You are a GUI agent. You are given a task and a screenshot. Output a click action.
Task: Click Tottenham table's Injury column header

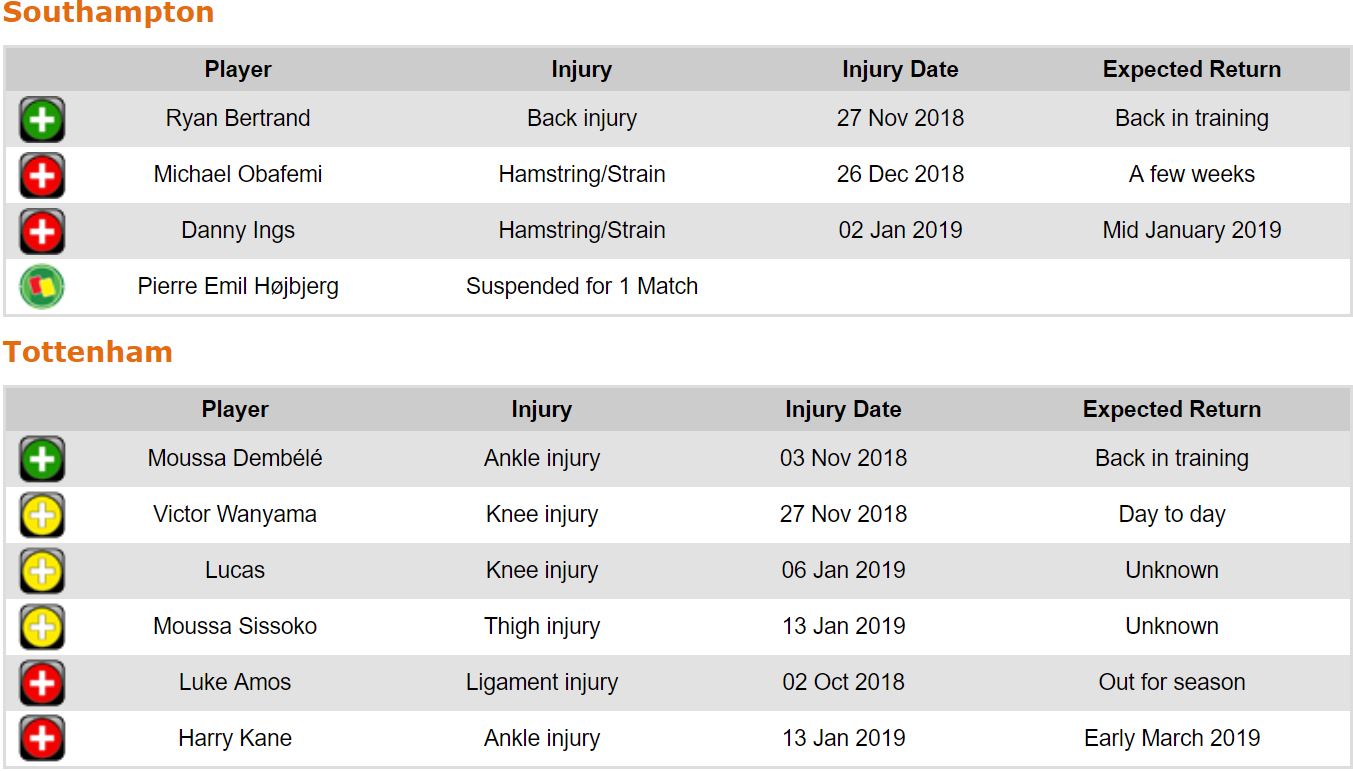(541, 410)
